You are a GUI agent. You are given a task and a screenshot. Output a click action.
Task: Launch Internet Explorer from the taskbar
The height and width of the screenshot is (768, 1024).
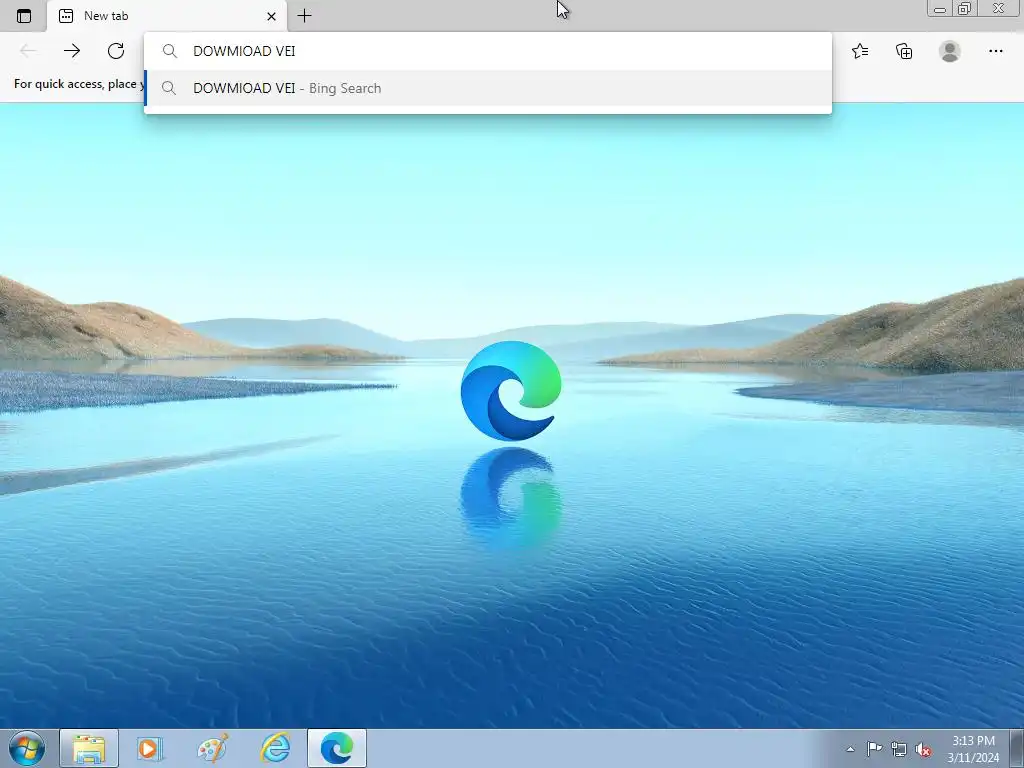pyautogui.click(x=275, y=748)
